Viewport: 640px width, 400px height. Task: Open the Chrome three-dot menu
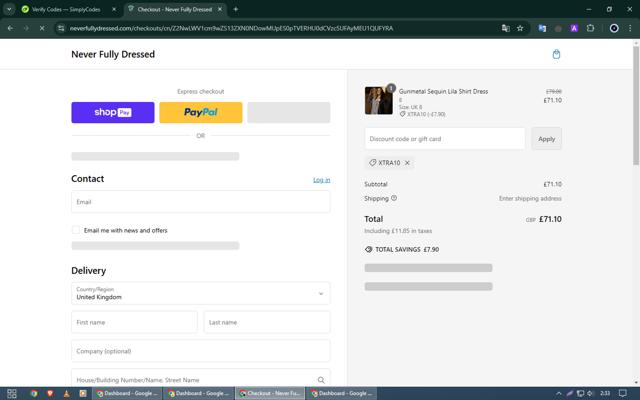point(630,28)
